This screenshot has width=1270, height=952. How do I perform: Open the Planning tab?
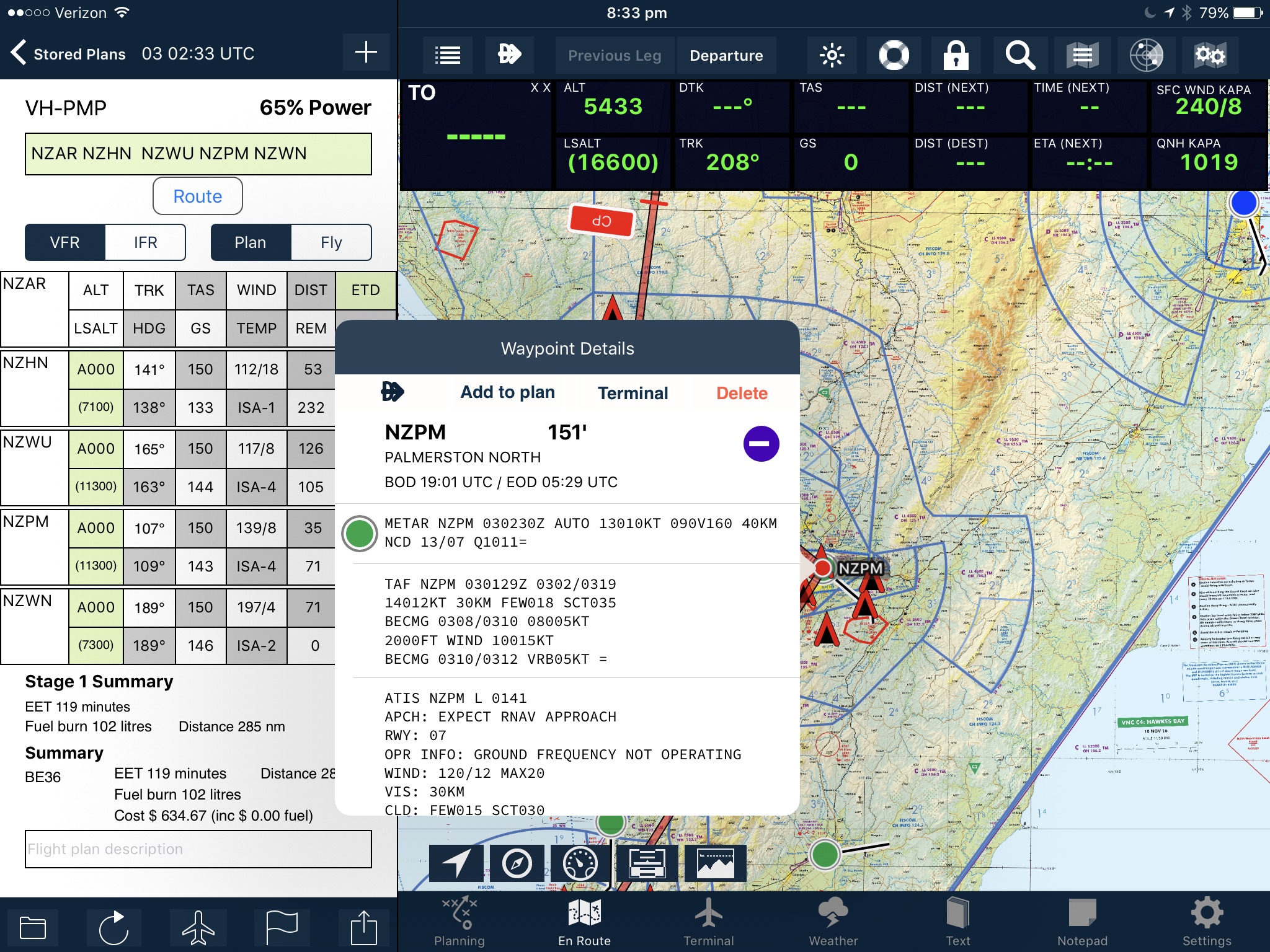460,922
